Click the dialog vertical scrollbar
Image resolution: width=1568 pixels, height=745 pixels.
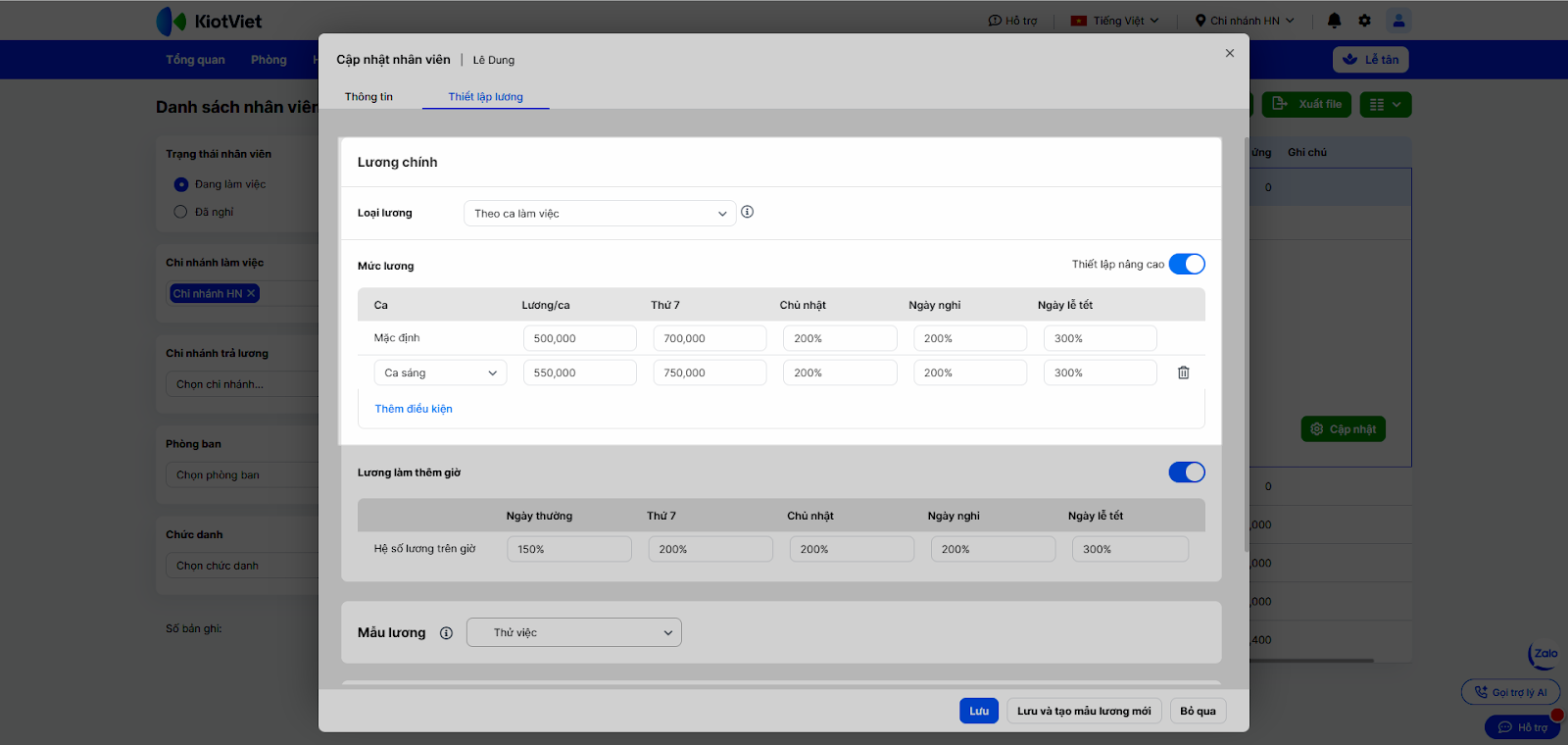pyautogui.click(x=1247, y=343)
